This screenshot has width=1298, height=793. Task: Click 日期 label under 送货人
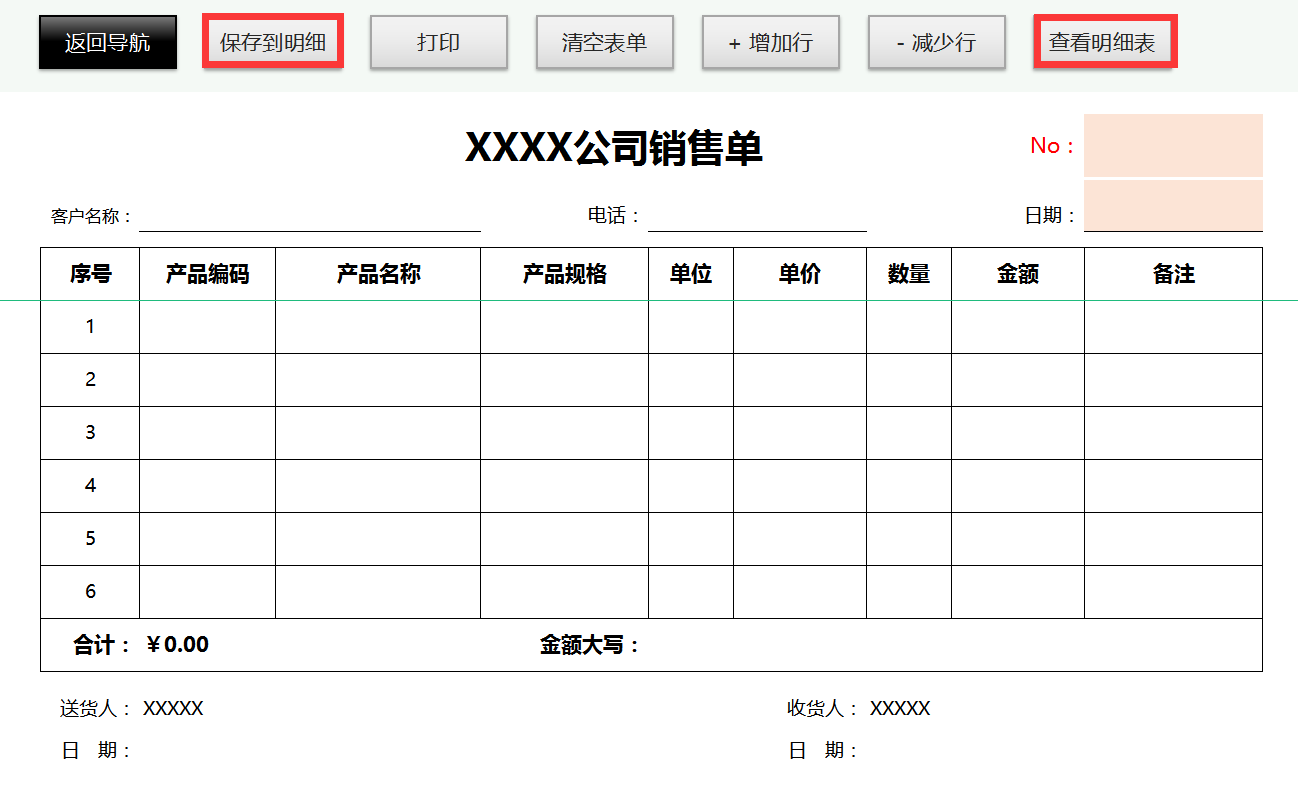click(96, 751)
